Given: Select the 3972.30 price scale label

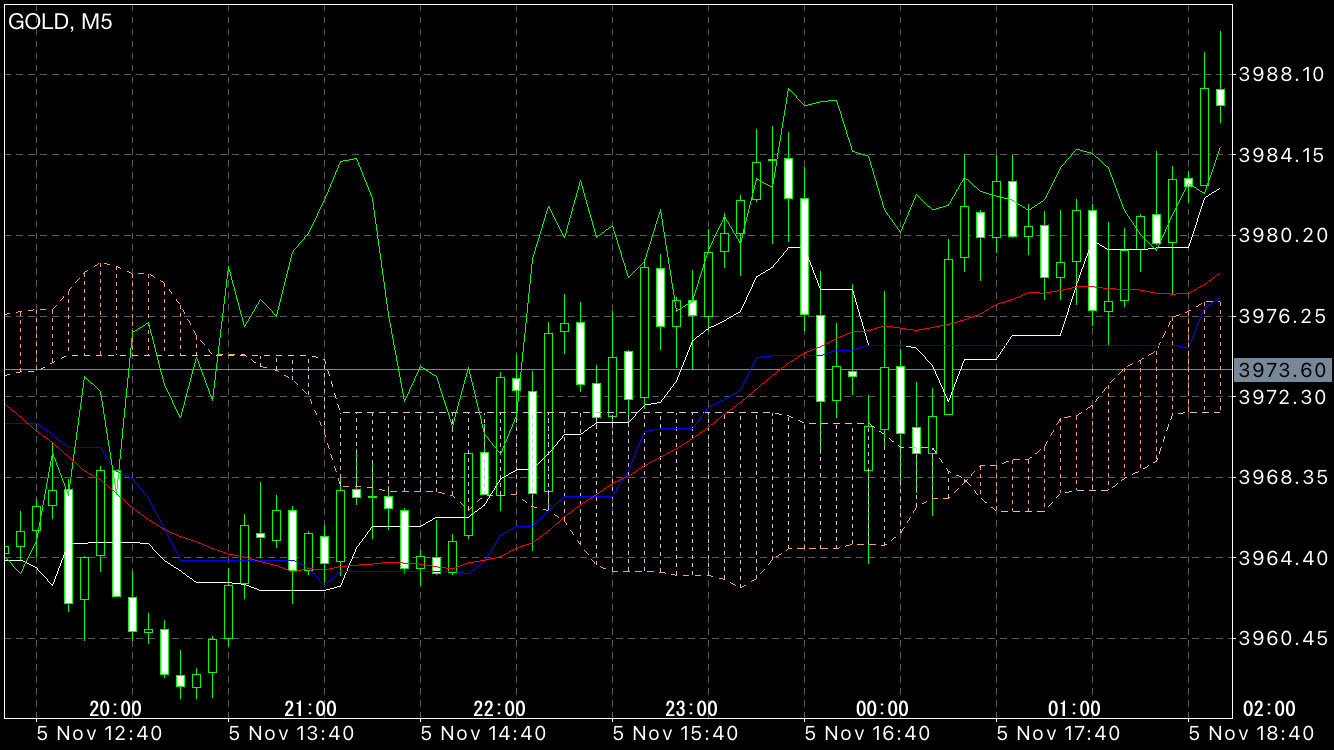Looking at the screenshot, I should (1281, 397).
